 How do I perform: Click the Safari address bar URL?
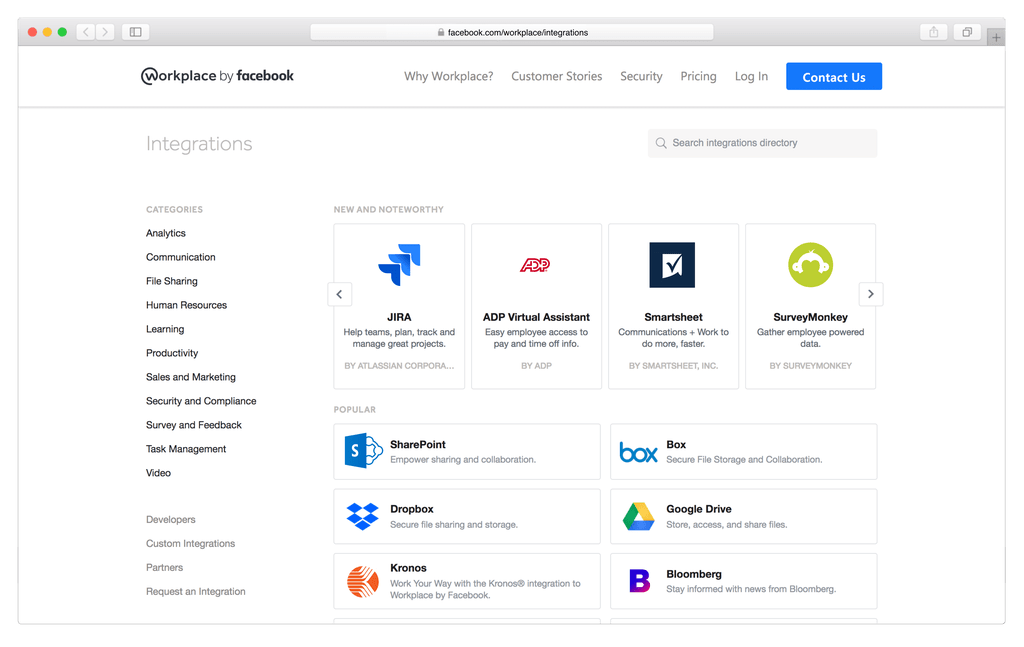pyautogui.click(x=517, y=32)
